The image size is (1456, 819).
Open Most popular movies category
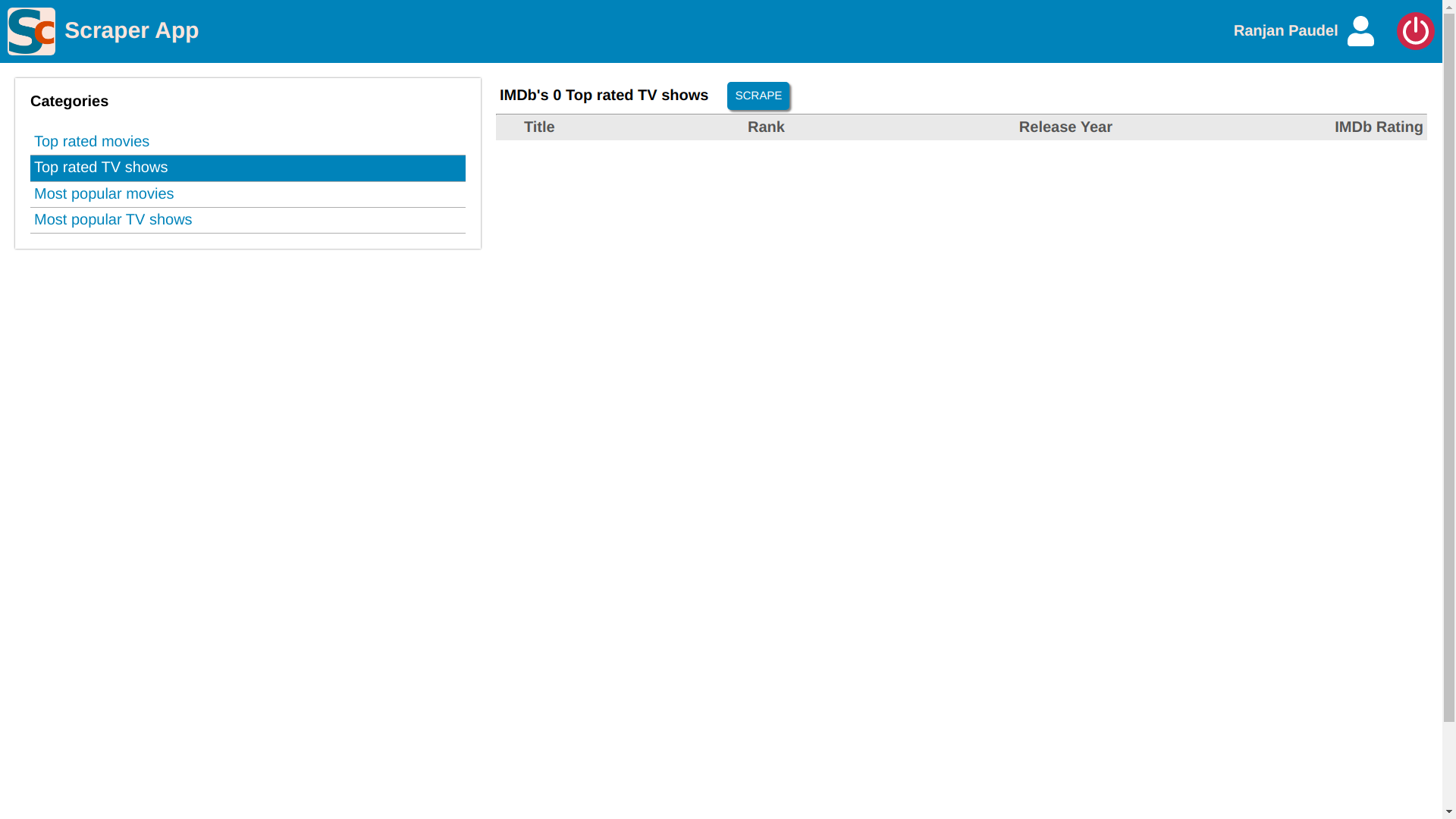tap(104, 194)
